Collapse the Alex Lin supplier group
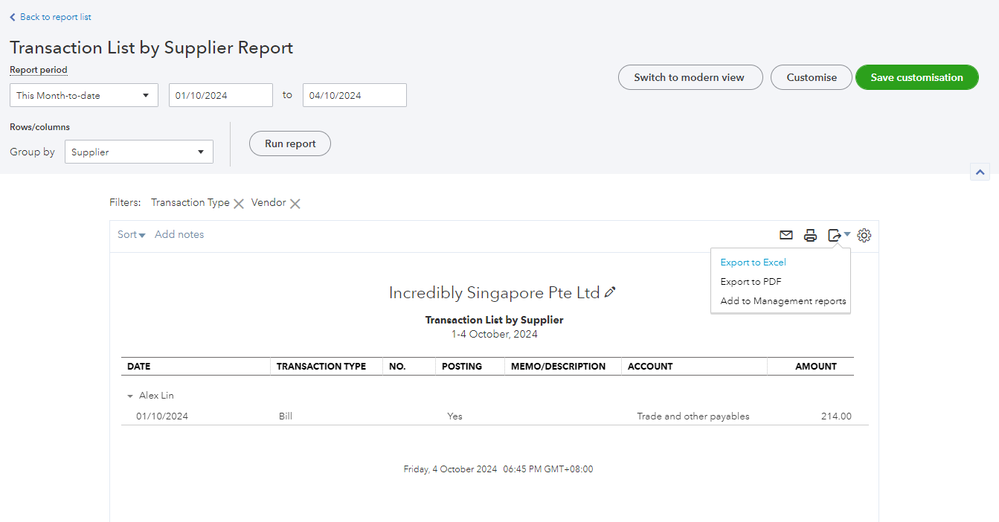Image resolution: width=999 pixels, height=522 pixels. pos(130,396)
